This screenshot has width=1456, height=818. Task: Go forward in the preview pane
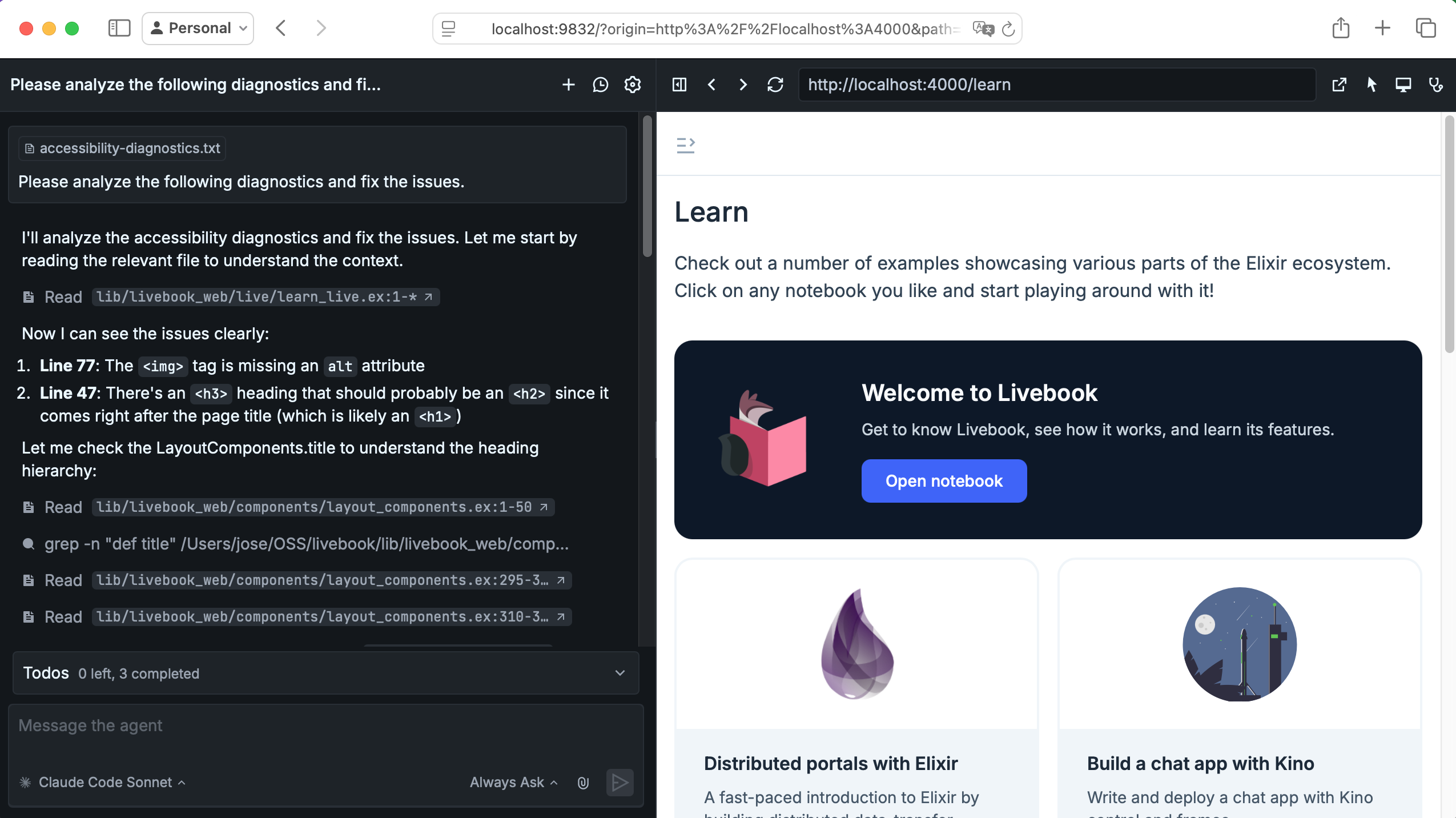743,85
